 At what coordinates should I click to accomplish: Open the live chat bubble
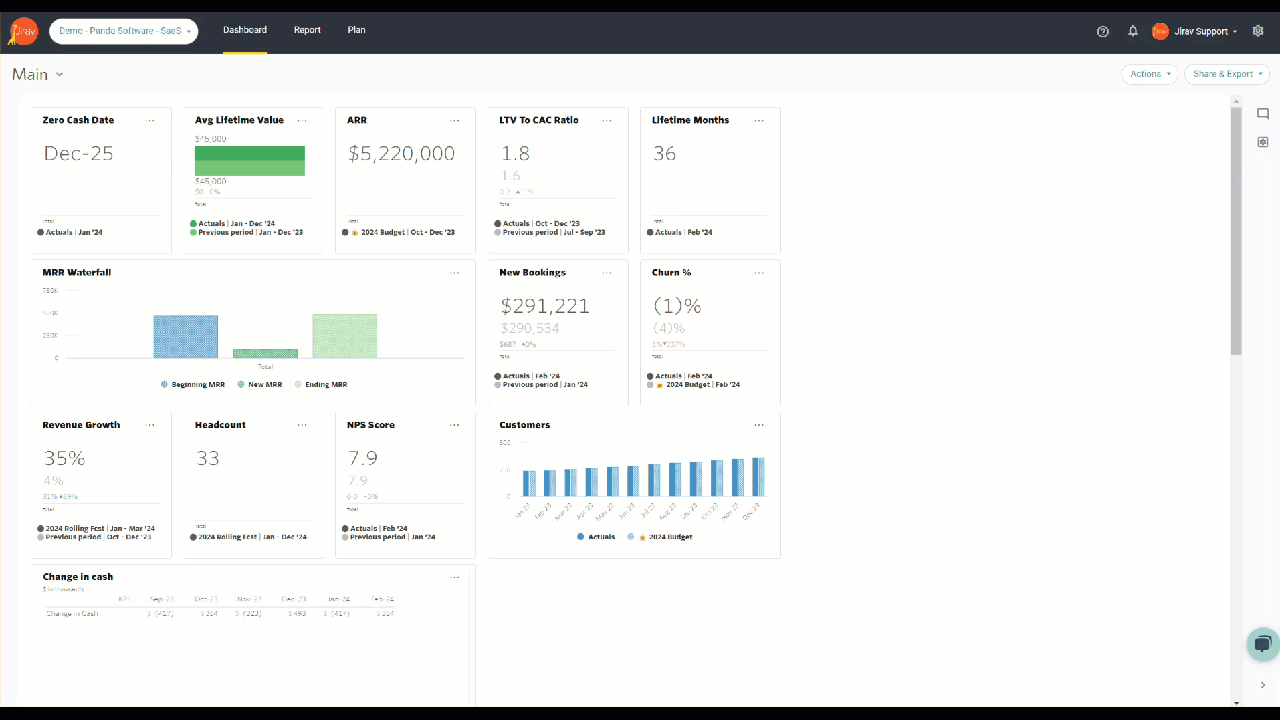click(1263, 644)
